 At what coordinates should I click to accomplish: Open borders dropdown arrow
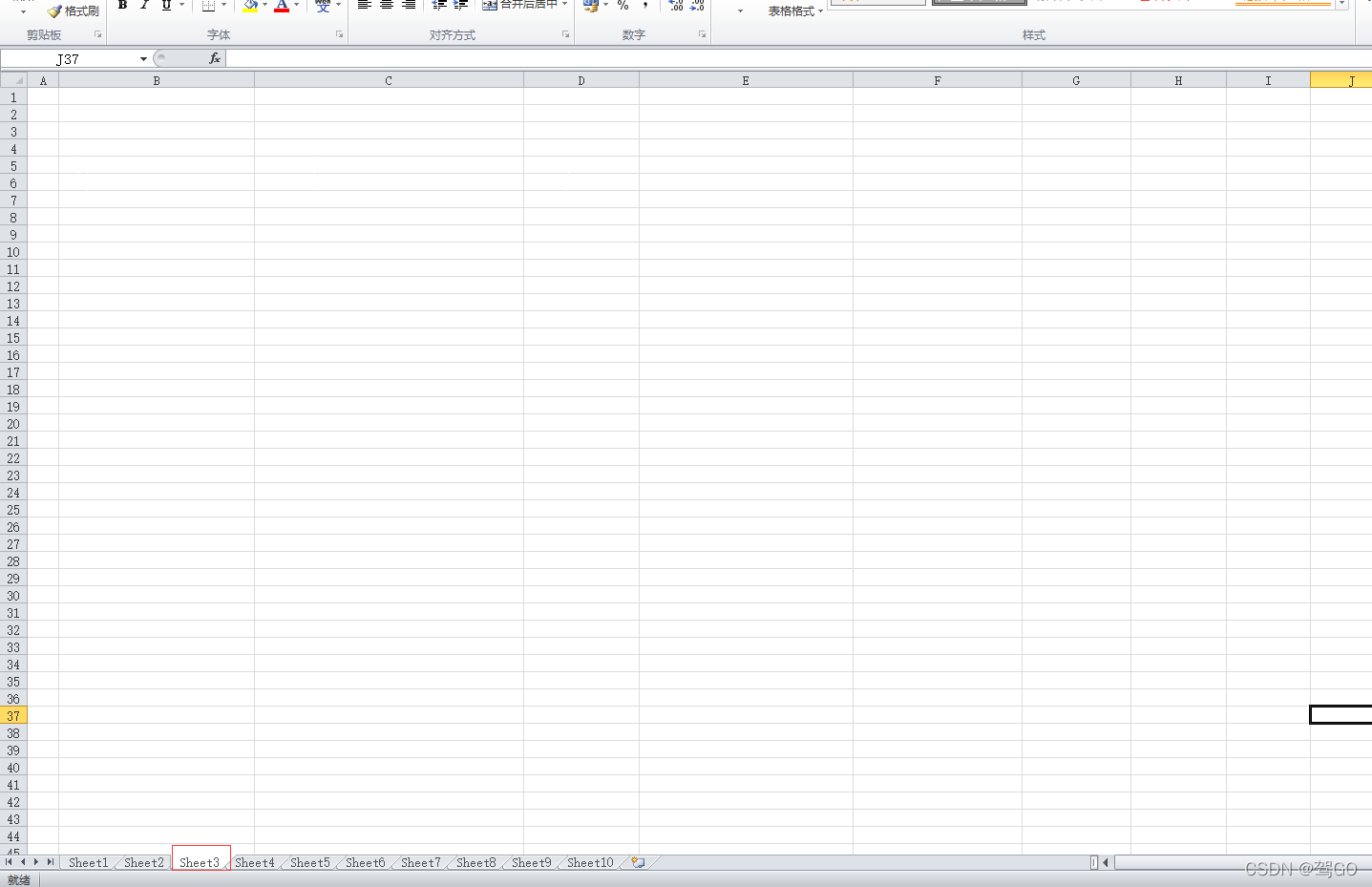point(224,5)
